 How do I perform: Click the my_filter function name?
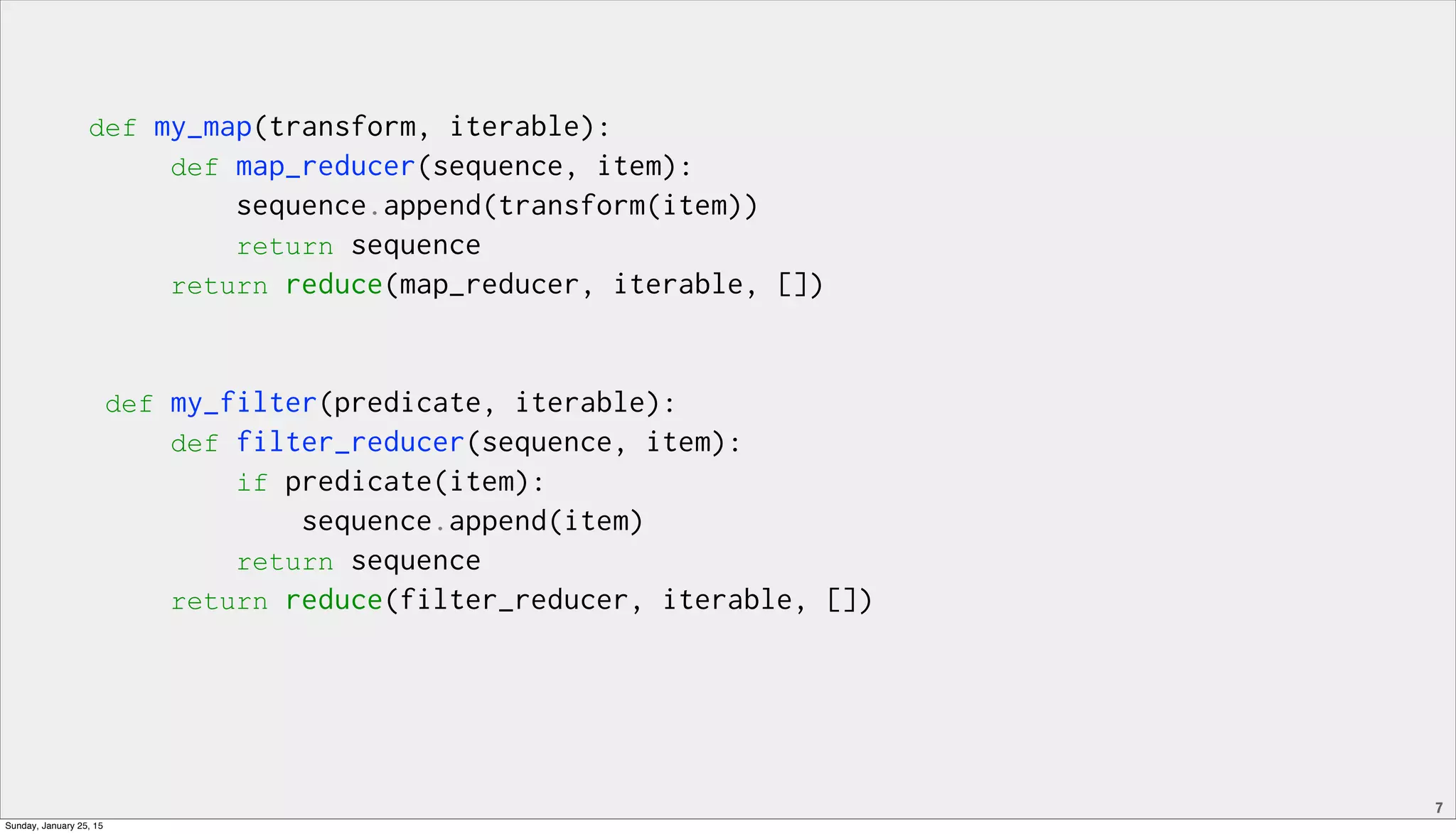pos(243,403)
